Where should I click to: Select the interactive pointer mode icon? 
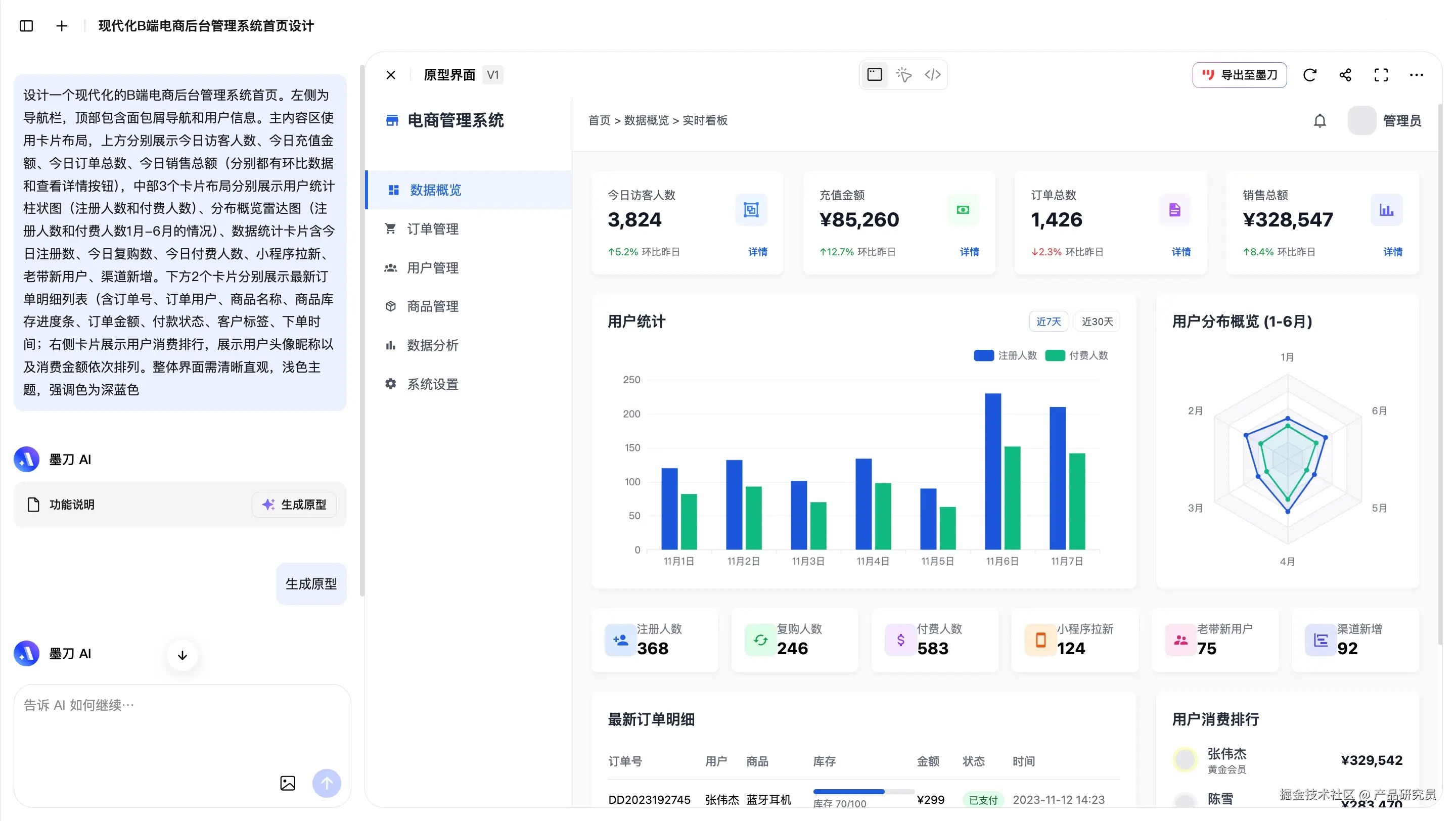click(903, 75)
